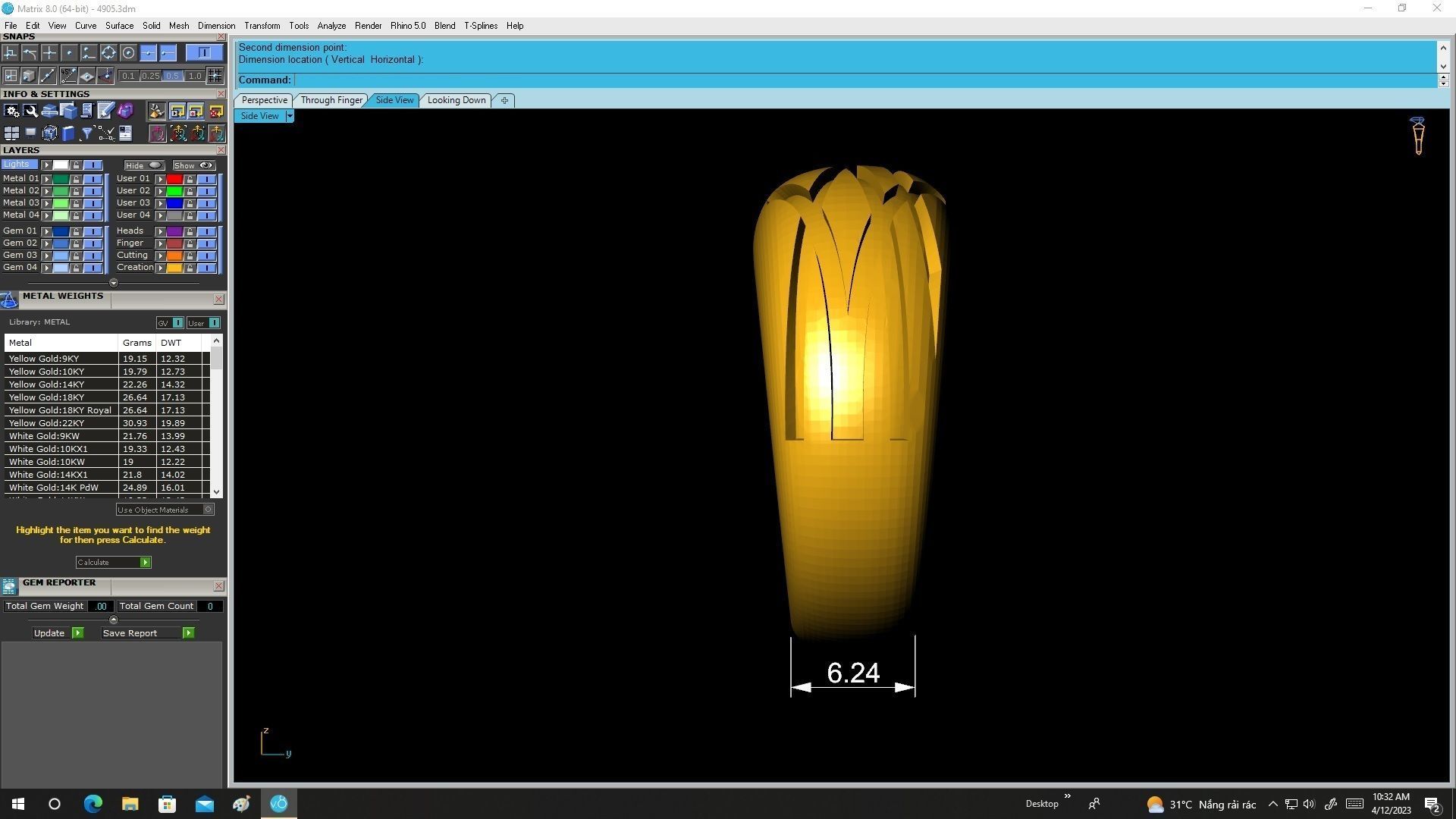Click the Creation layer orange color swatch
The image size is (1456, 819).
pyautogui.click(x=174, y=268)
